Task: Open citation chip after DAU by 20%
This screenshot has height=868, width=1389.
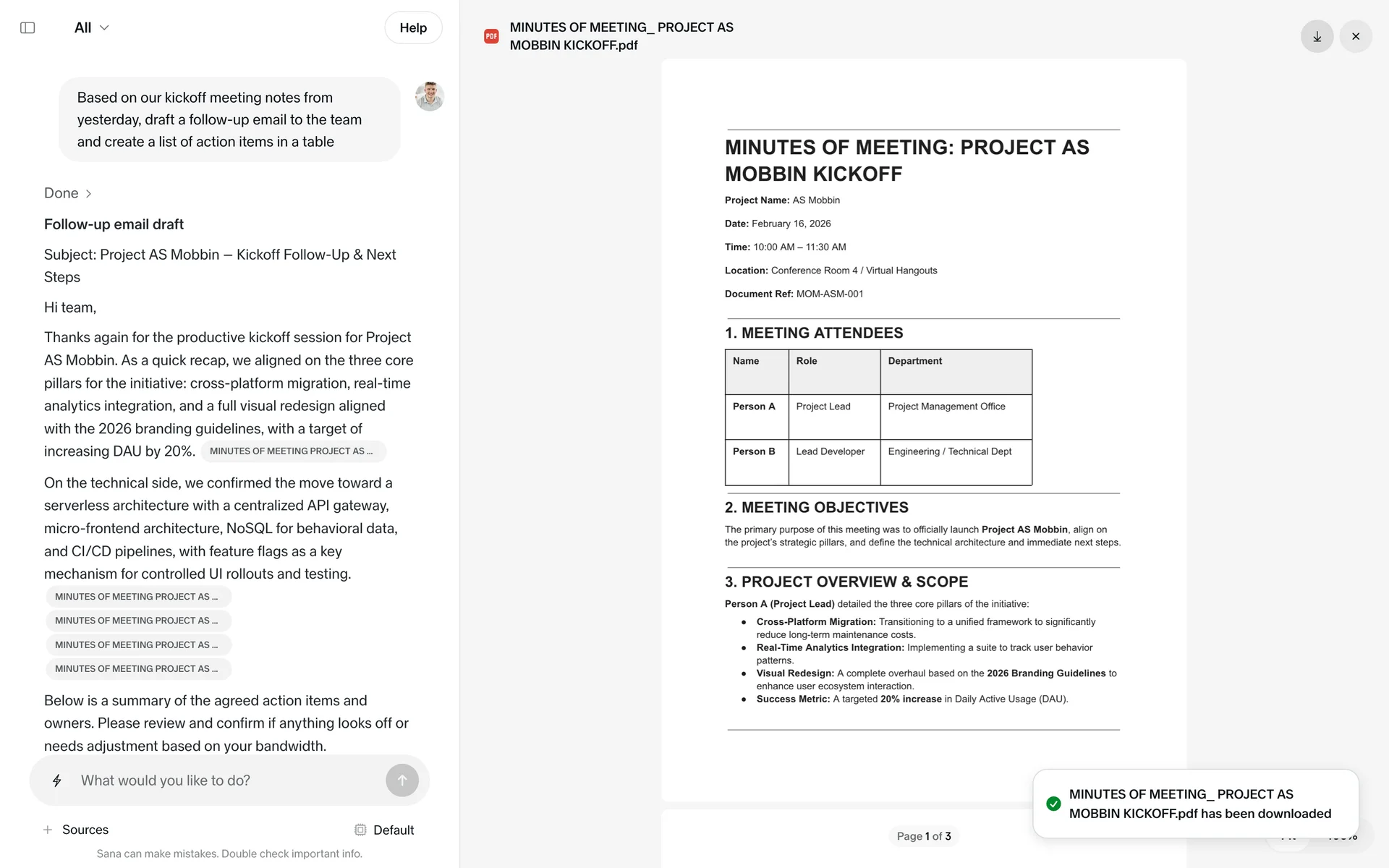Action: pyautogui.click(x=292, y=451)
